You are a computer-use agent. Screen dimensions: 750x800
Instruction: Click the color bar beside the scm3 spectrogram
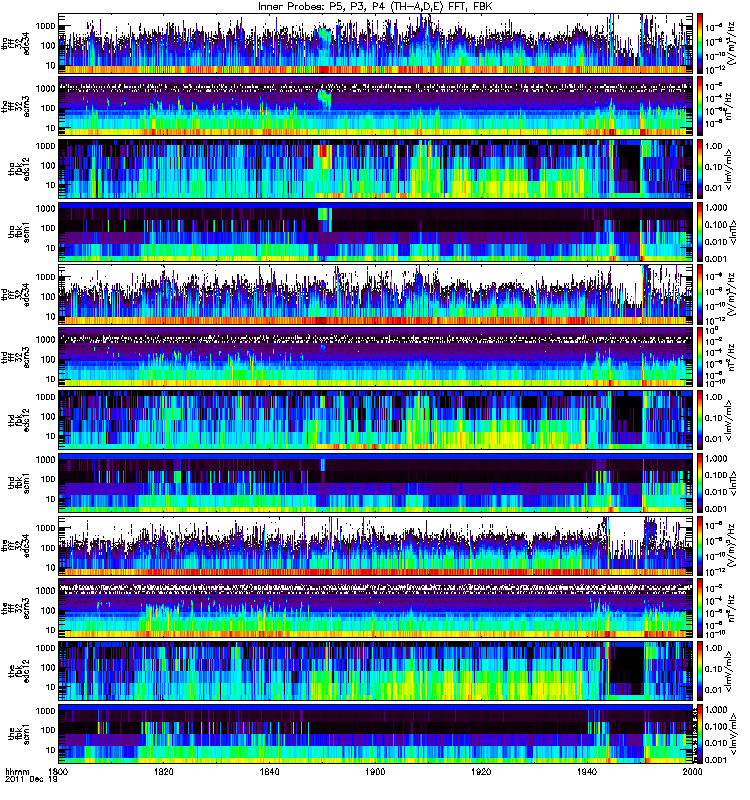[699, 608]
